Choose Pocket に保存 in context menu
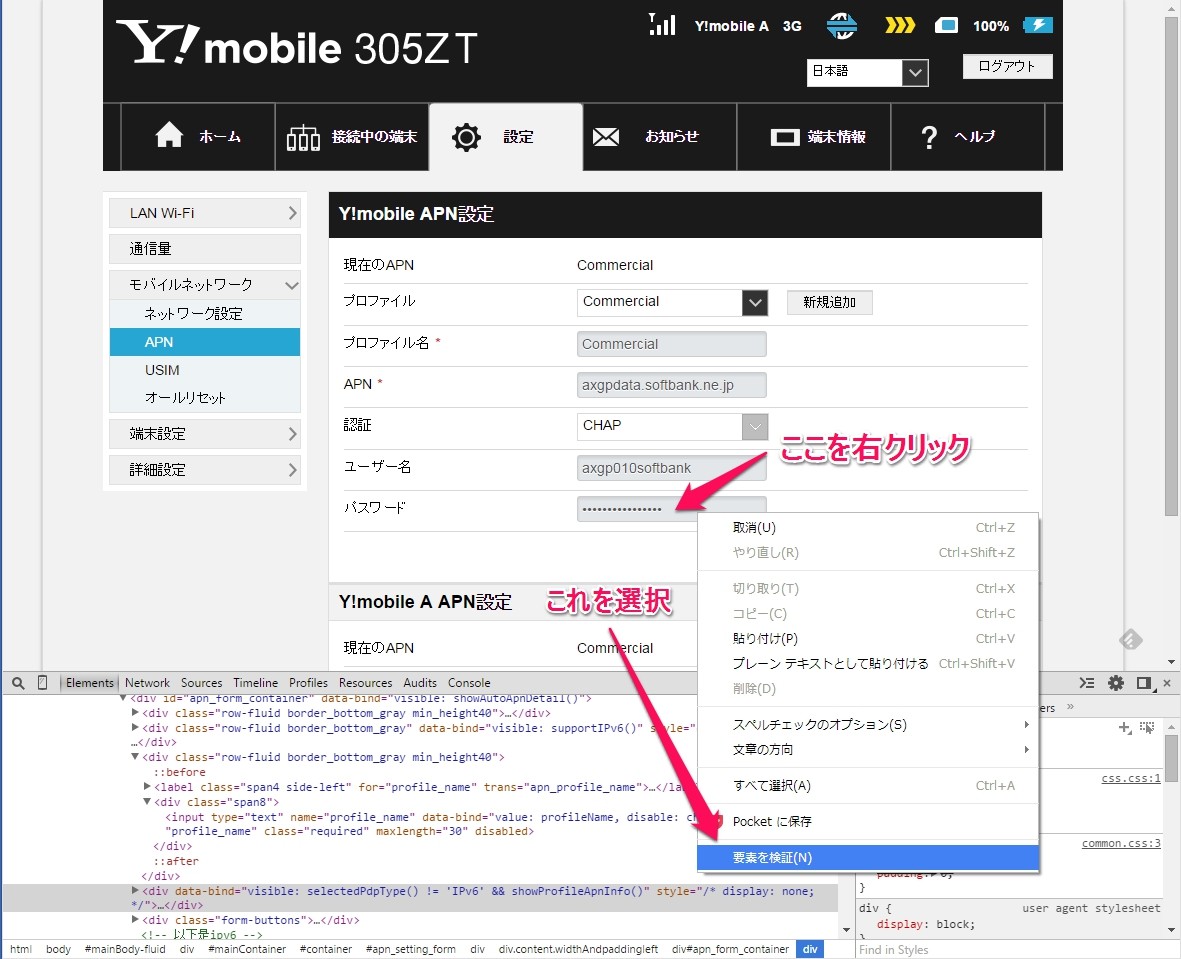Image resolution: width=1181 pixels, height=959 pixels. pos(868,821)
